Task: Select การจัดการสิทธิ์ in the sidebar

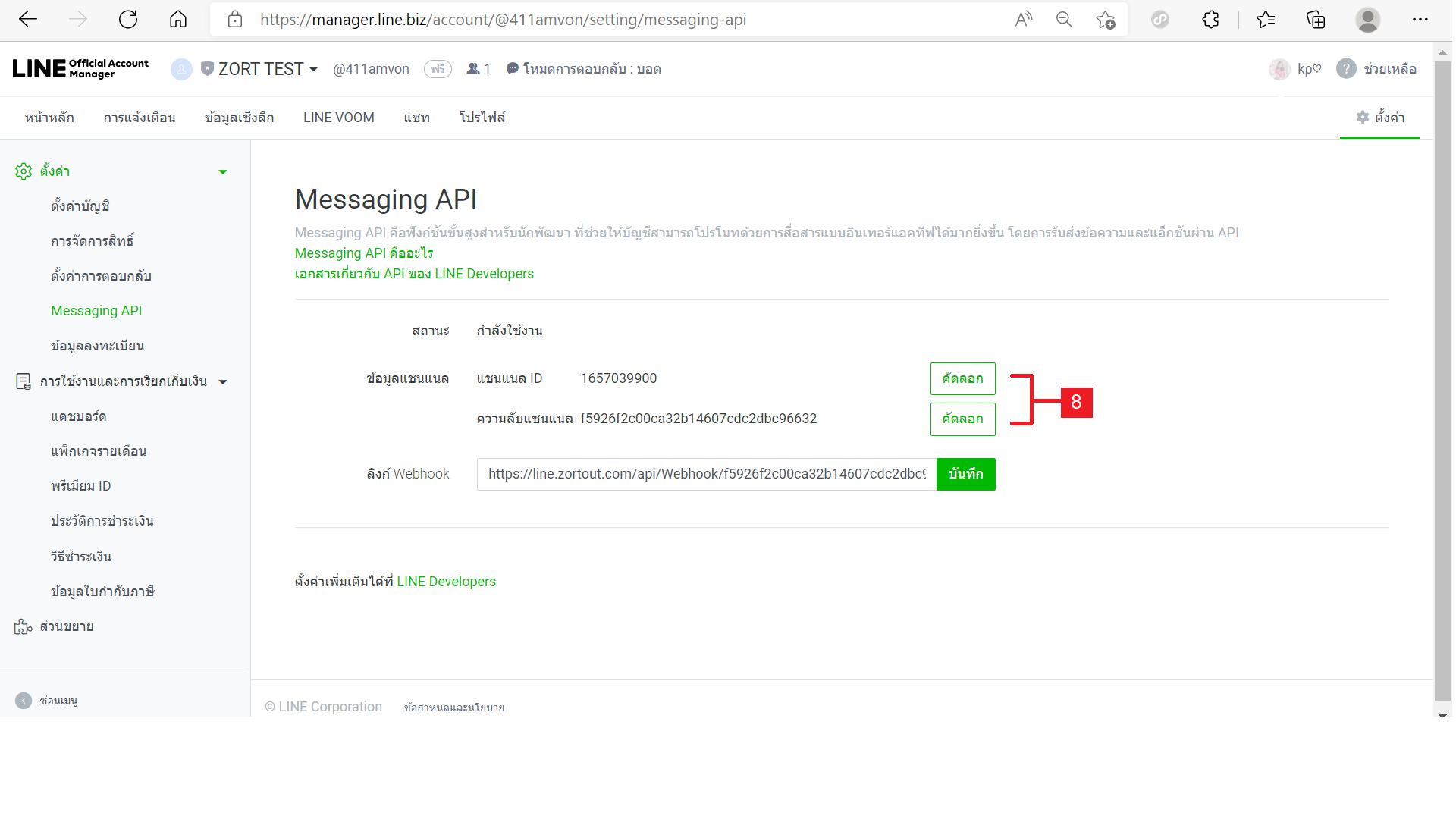Action: tap(93, 241)
